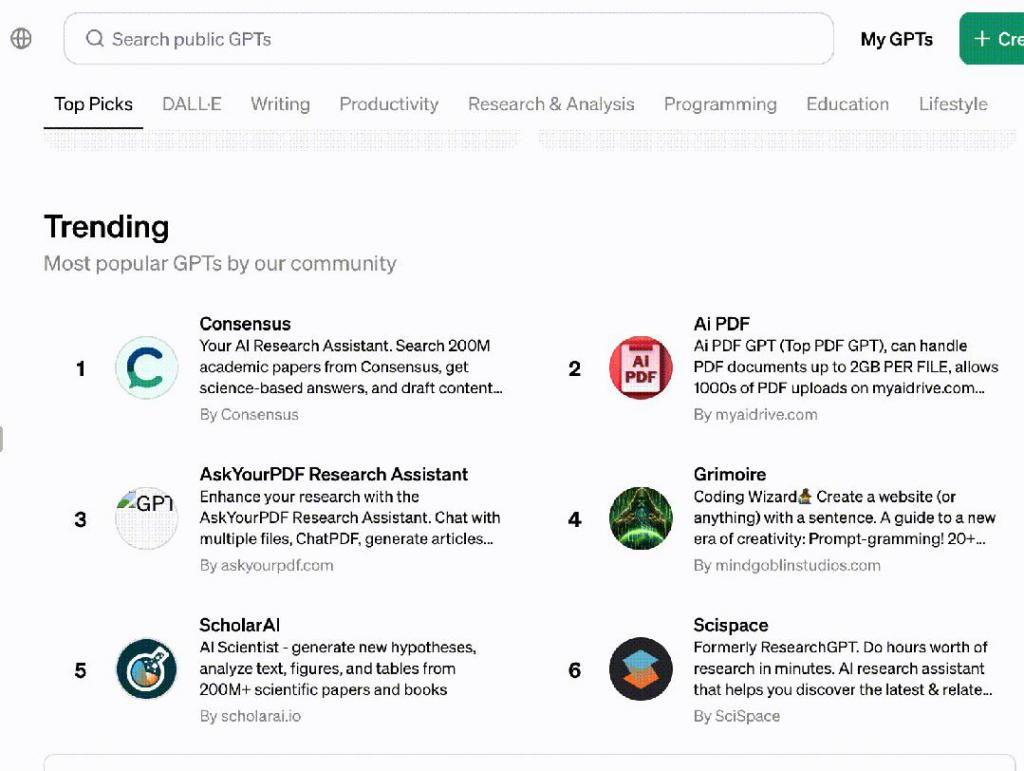The width and height of the screenshot is (1024, 771).
Task: Click rank number 5 beside ScholarAI
Action: point(80,670)
